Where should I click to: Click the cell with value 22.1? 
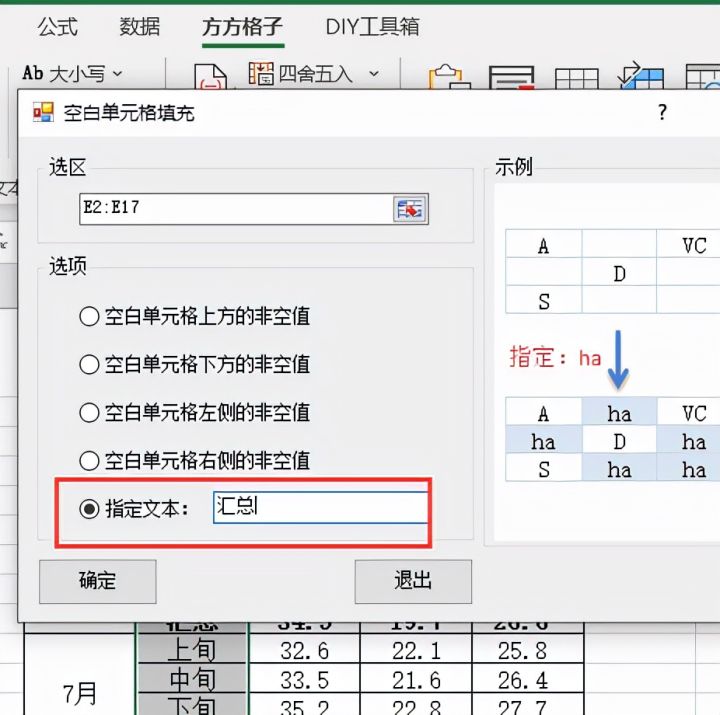tap(416, 649)
